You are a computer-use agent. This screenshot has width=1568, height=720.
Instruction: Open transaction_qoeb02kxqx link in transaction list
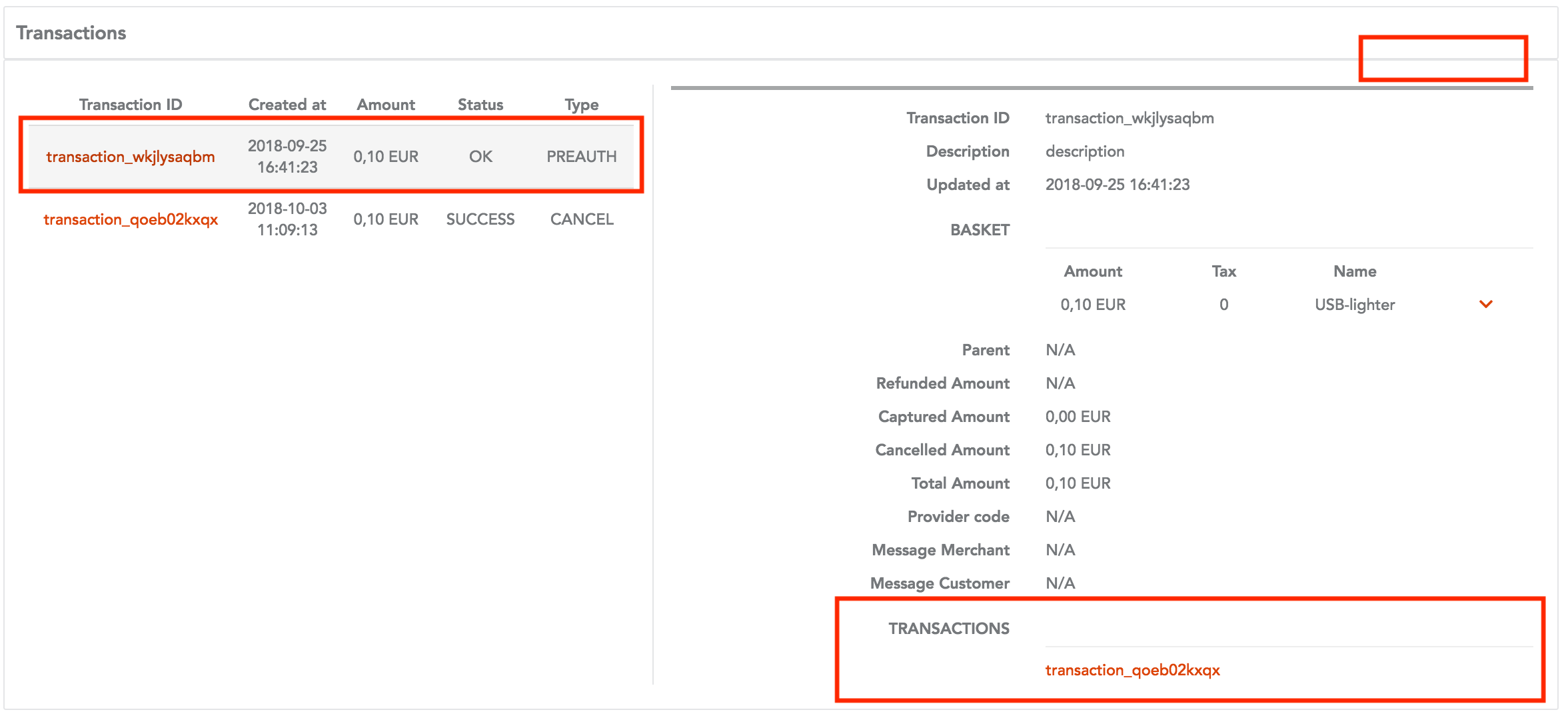pyautogui.click(x=131, y=219)
